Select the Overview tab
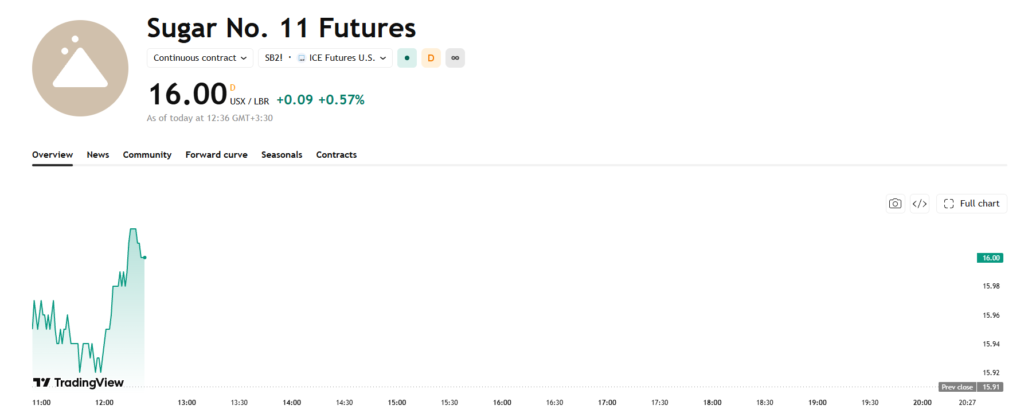The width and height of the screenshot is (1024, 413). pyautogui.click(x=52, y=155)
